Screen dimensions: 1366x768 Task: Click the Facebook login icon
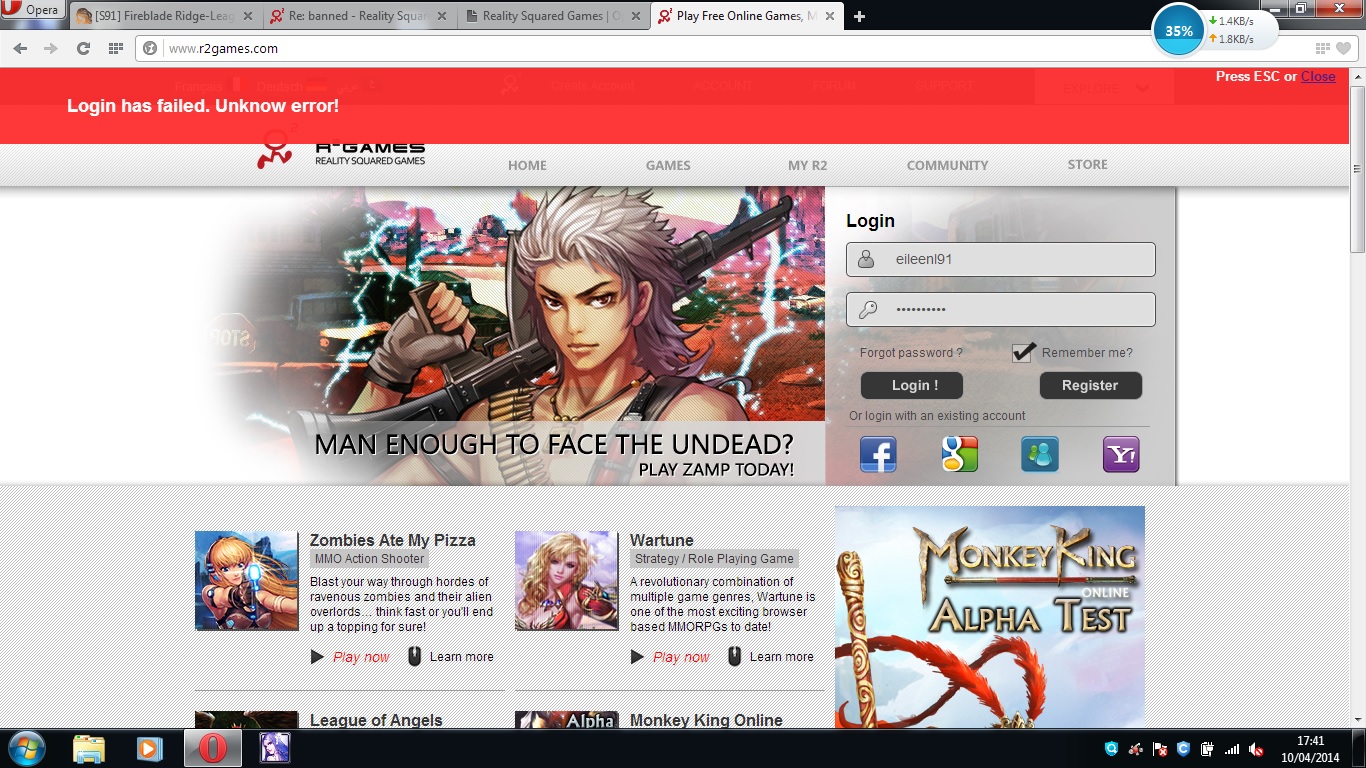(878, 455)
